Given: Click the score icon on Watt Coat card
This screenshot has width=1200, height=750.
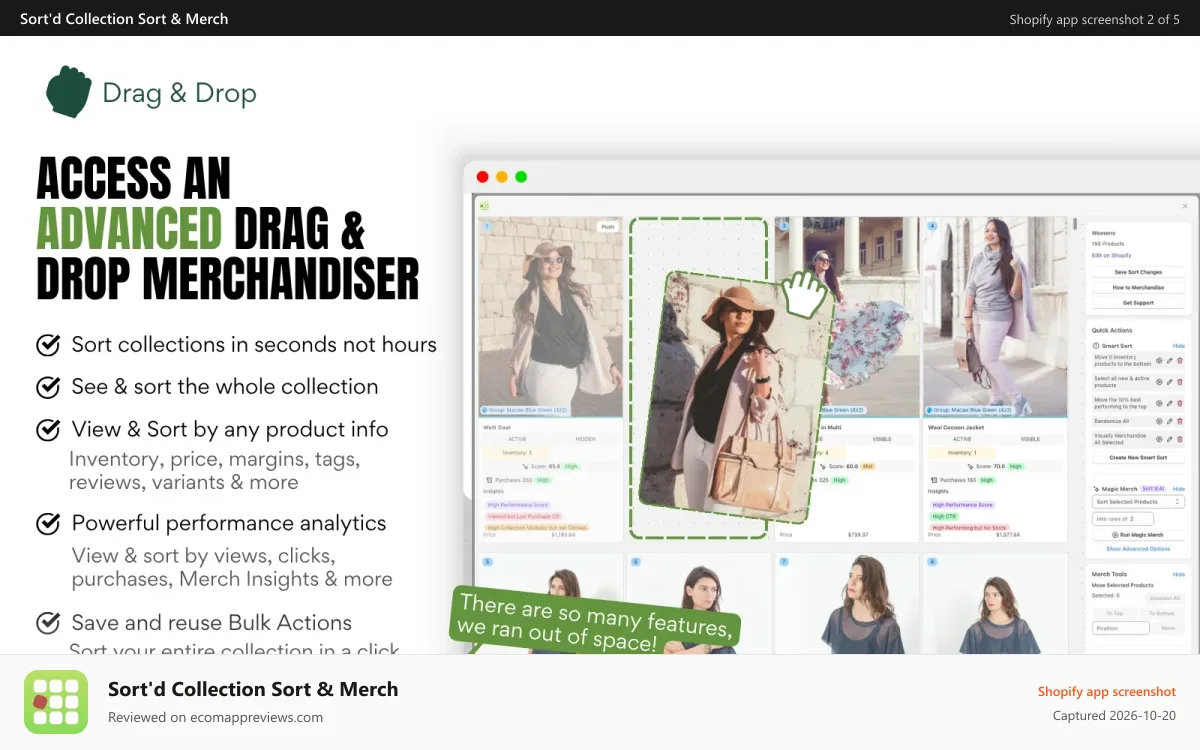Looking at the screenshot, I should (526, 466).
